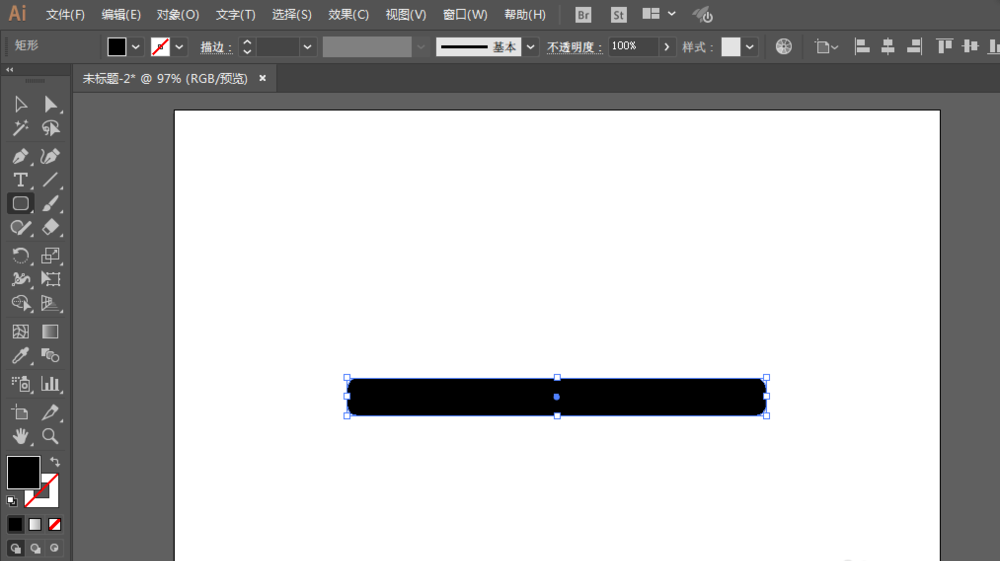Click 描边 stroke panel link
This screenshot has width=1000, height=561.
(x=216, y=47)
